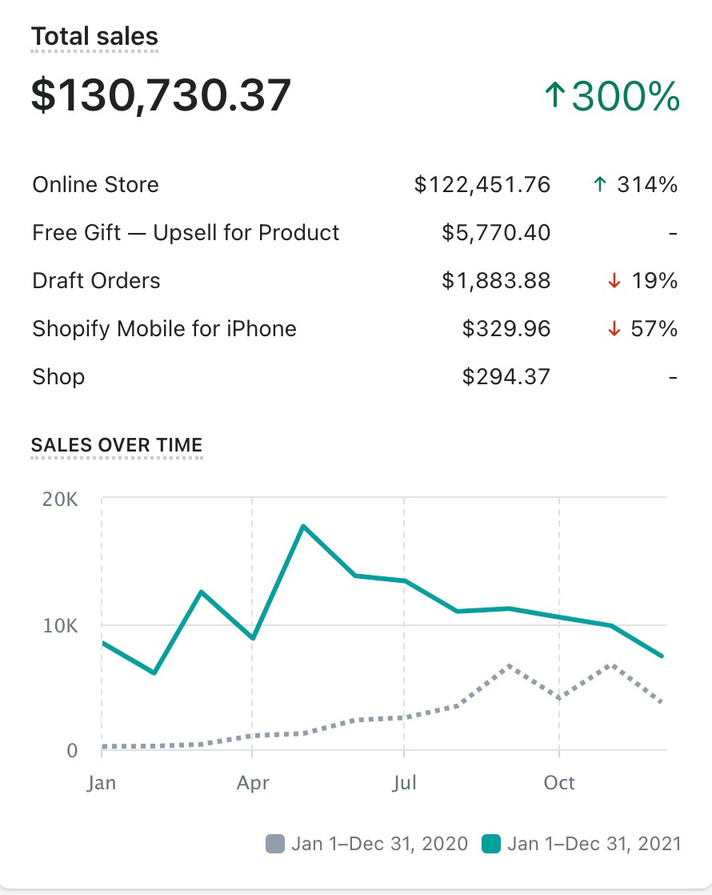Viewport: 712px width, 895px height.
Task: Click the red down arrow beside 19%
Action: (x=614, y=281)
